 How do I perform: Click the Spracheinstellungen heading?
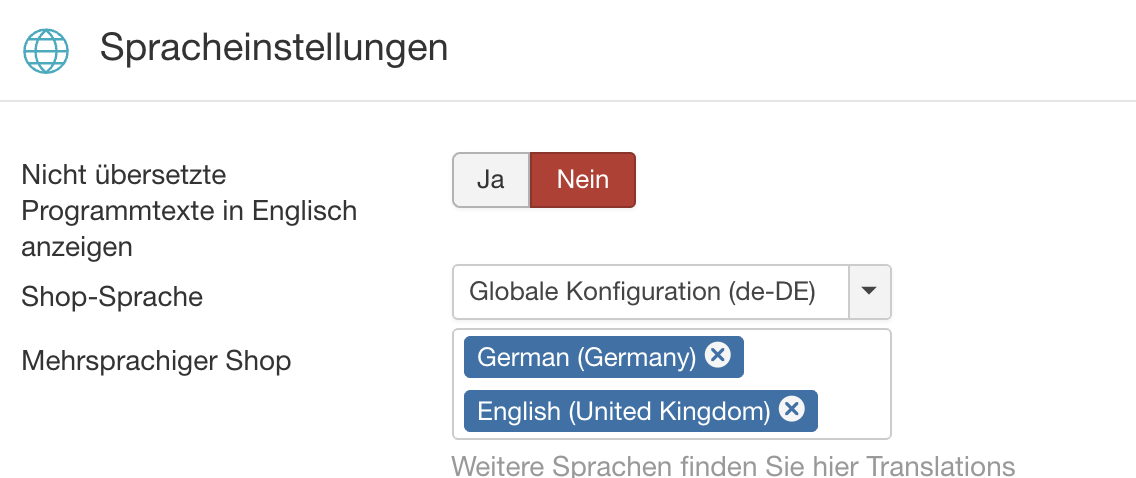click(273, 48)
